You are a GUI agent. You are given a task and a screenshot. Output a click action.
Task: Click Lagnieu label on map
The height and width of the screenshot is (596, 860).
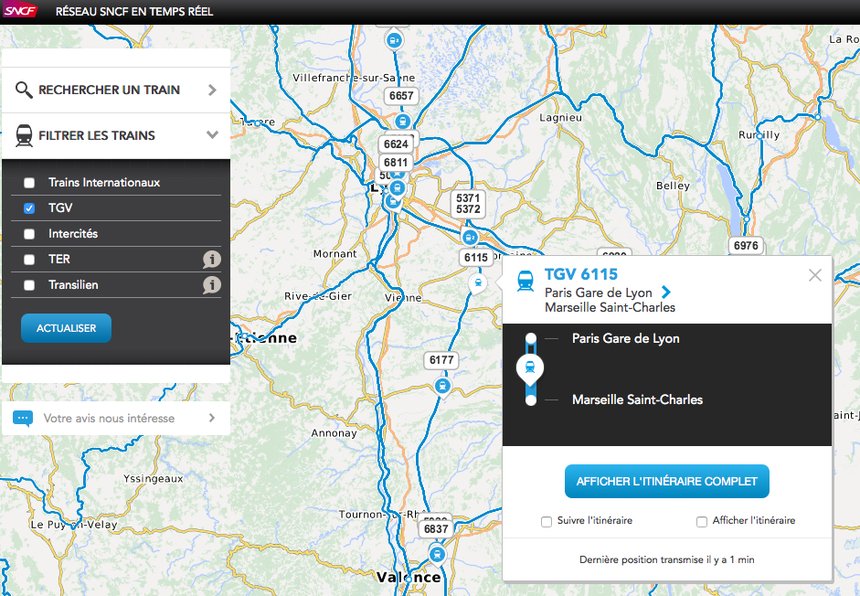(561, 117)
